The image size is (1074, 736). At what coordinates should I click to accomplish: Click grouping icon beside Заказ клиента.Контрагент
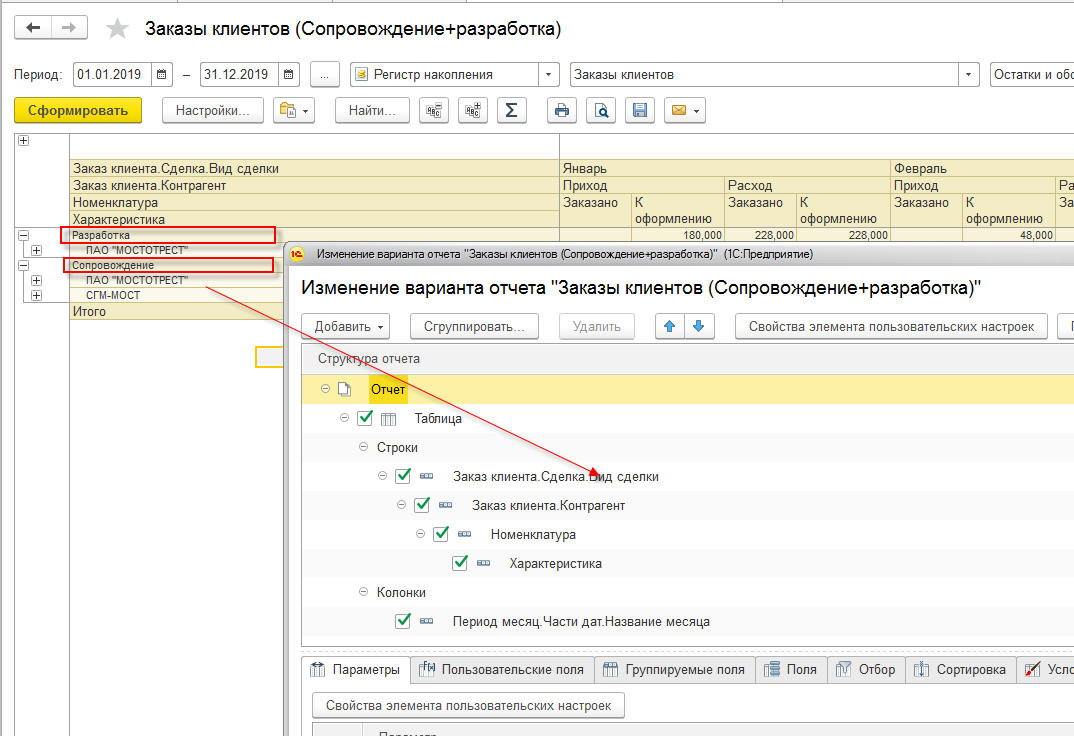445,505
